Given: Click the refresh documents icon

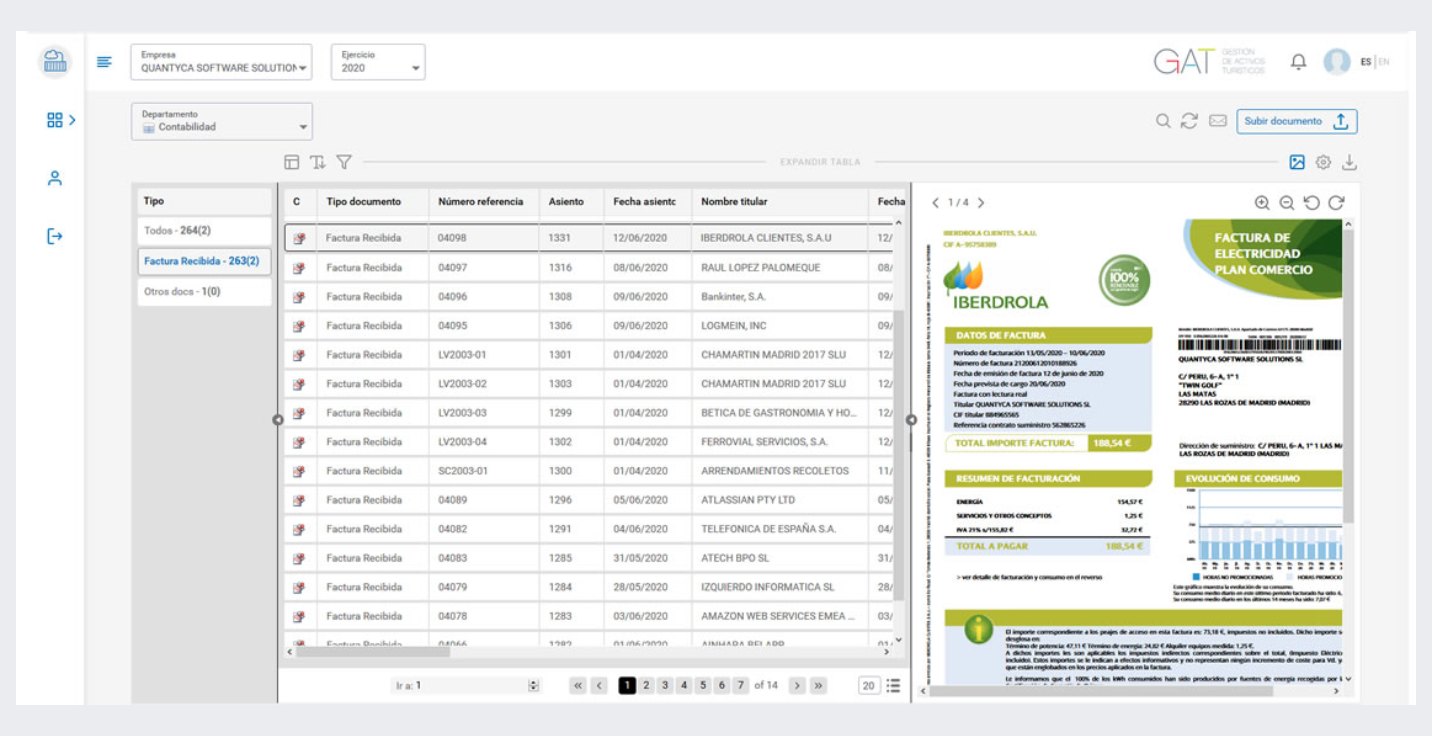Looking at the screenshot, I should coord(1189,121).
